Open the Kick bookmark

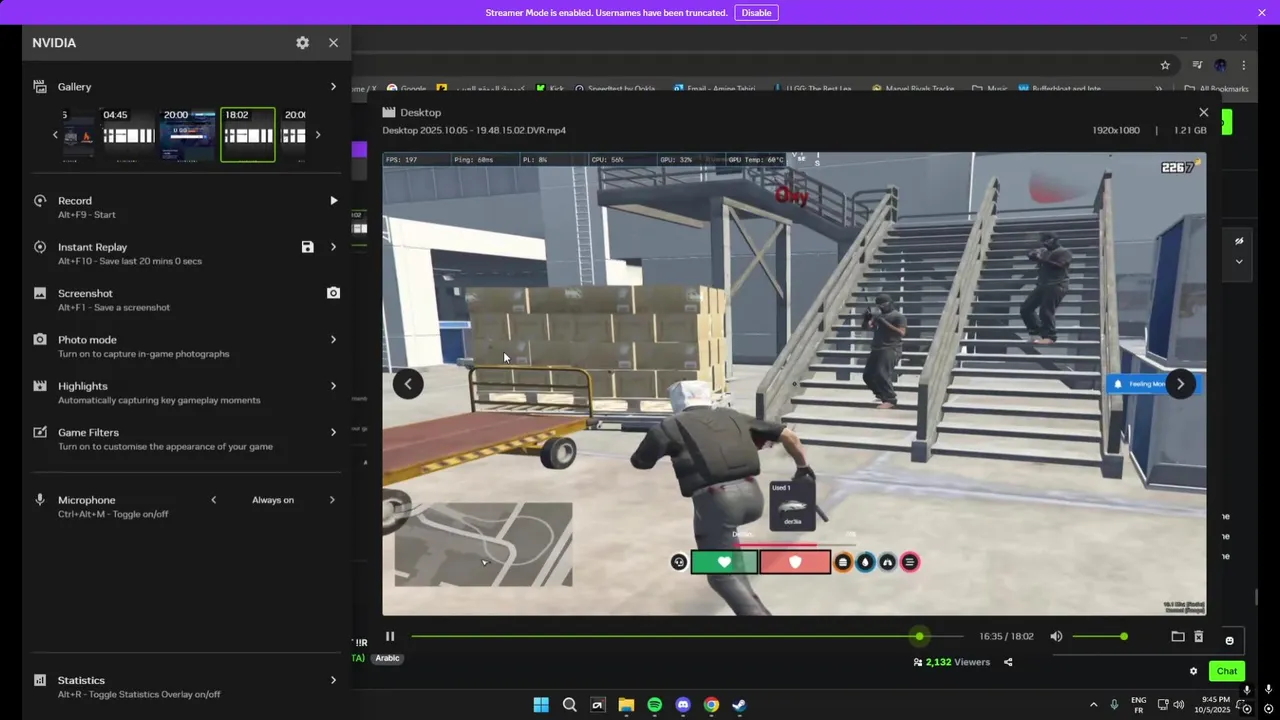(x=548, y=89)
